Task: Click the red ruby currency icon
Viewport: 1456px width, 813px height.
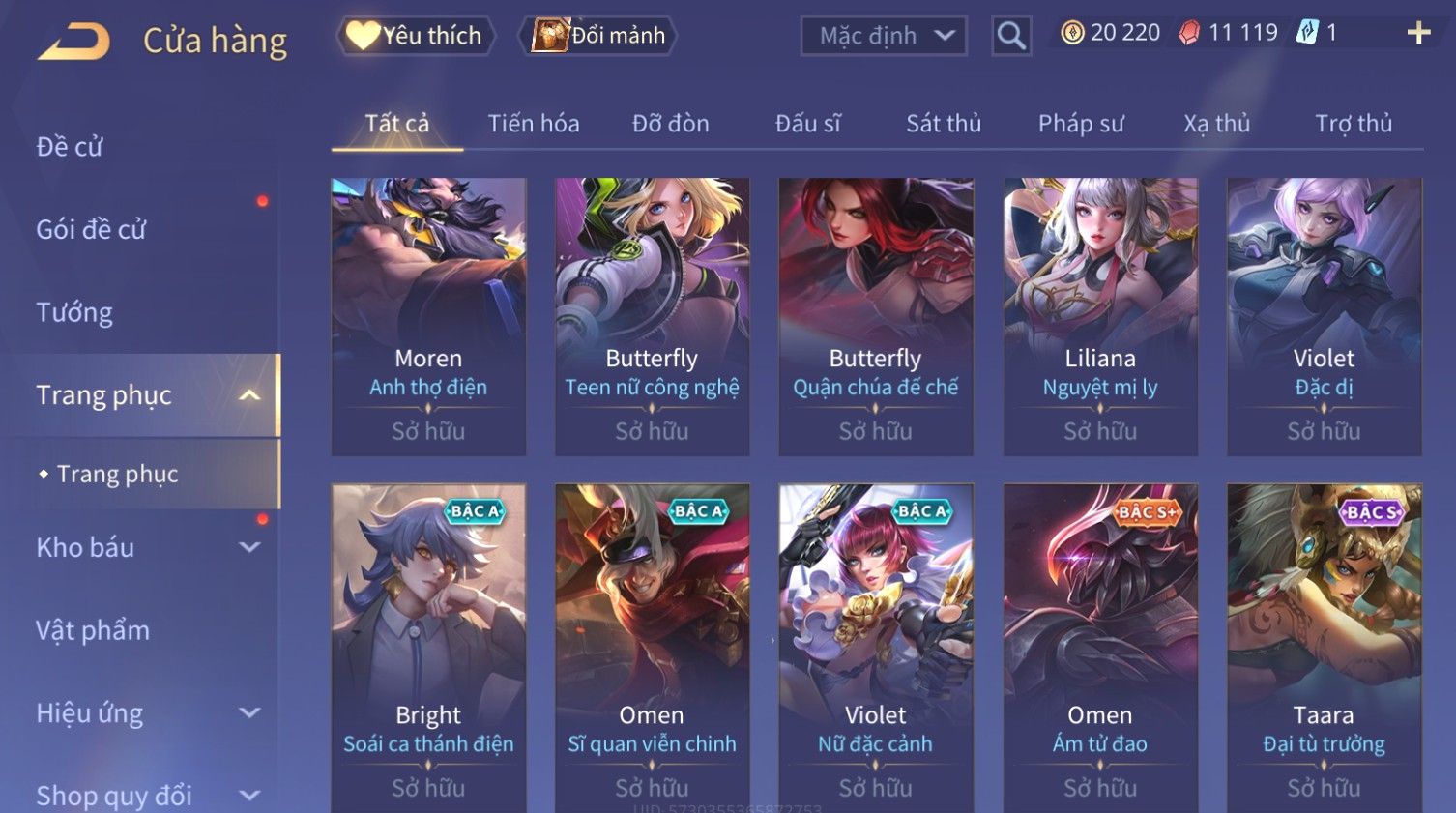Action: pyautogui.click(x=1189, y=33)
